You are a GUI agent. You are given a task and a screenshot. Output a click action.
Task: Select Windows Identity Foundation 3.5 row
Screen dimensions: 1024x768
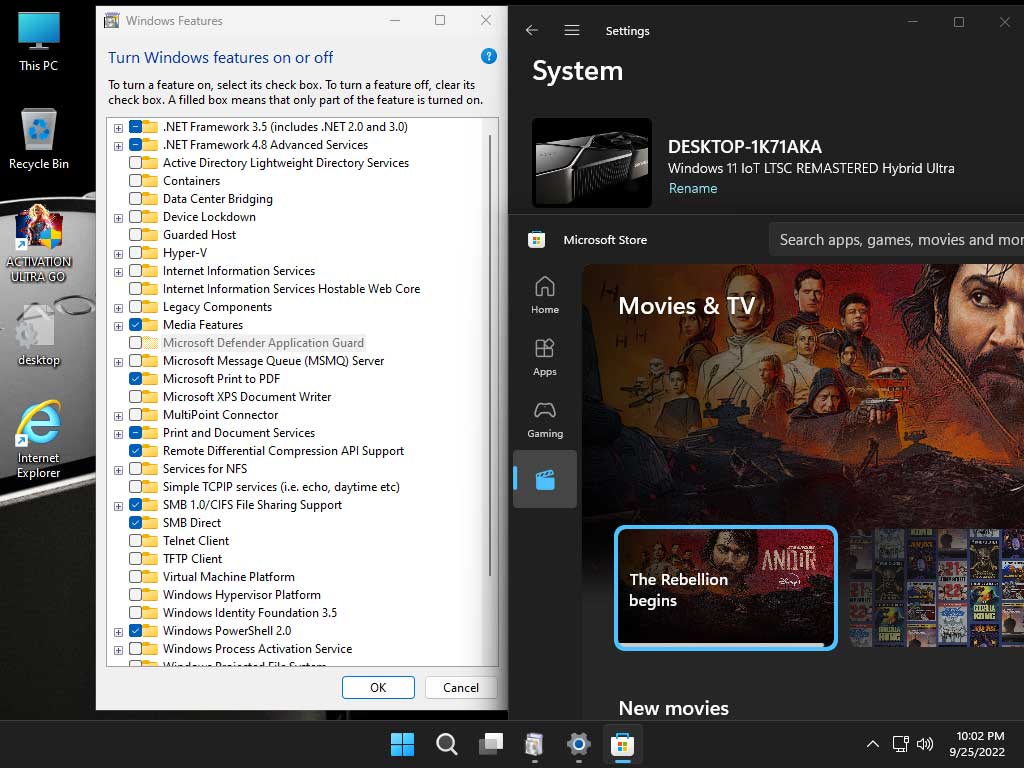pyautogui.click(x=249, y=613)
